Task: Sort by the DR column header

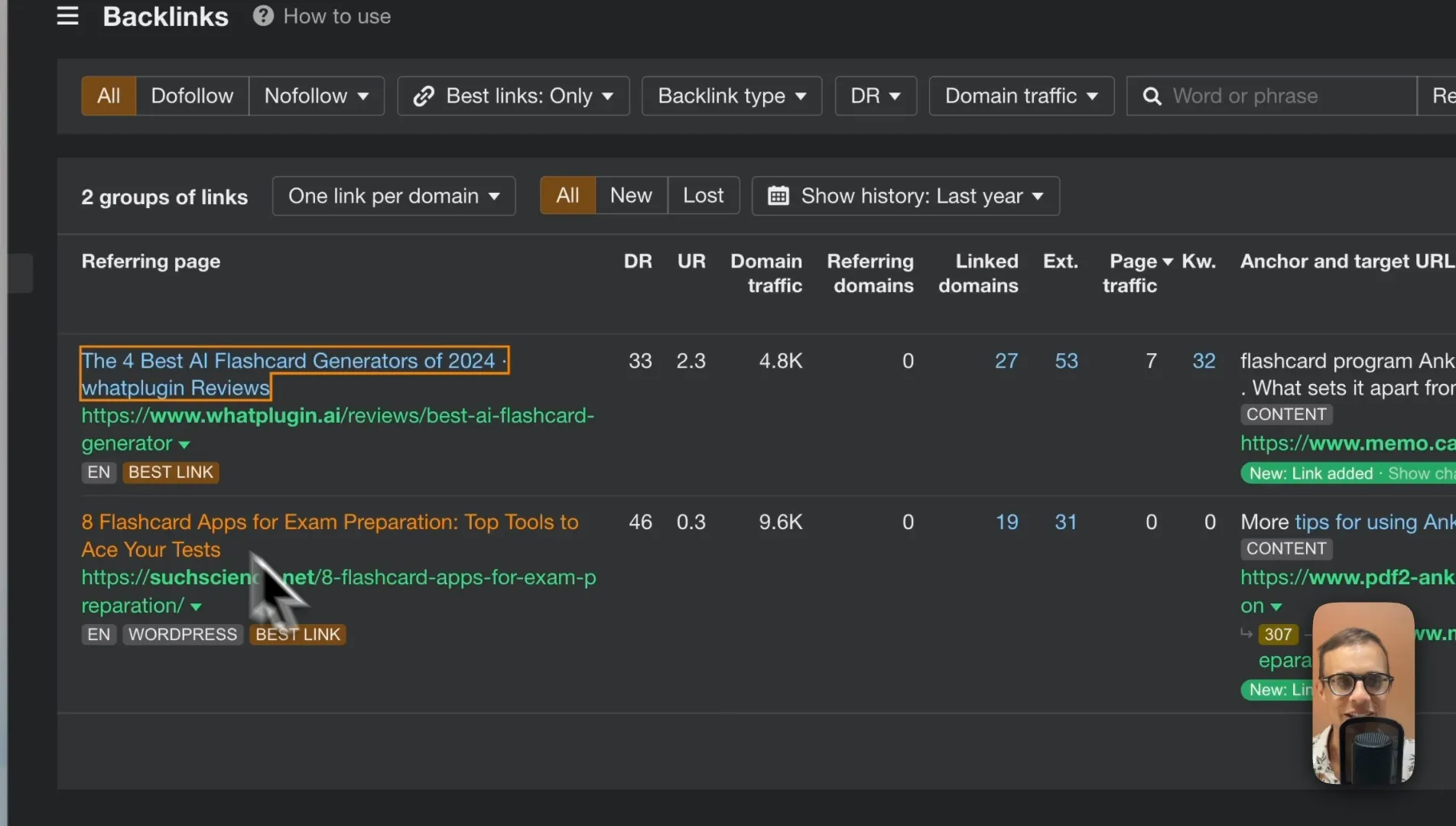Action: coord(638,261)
